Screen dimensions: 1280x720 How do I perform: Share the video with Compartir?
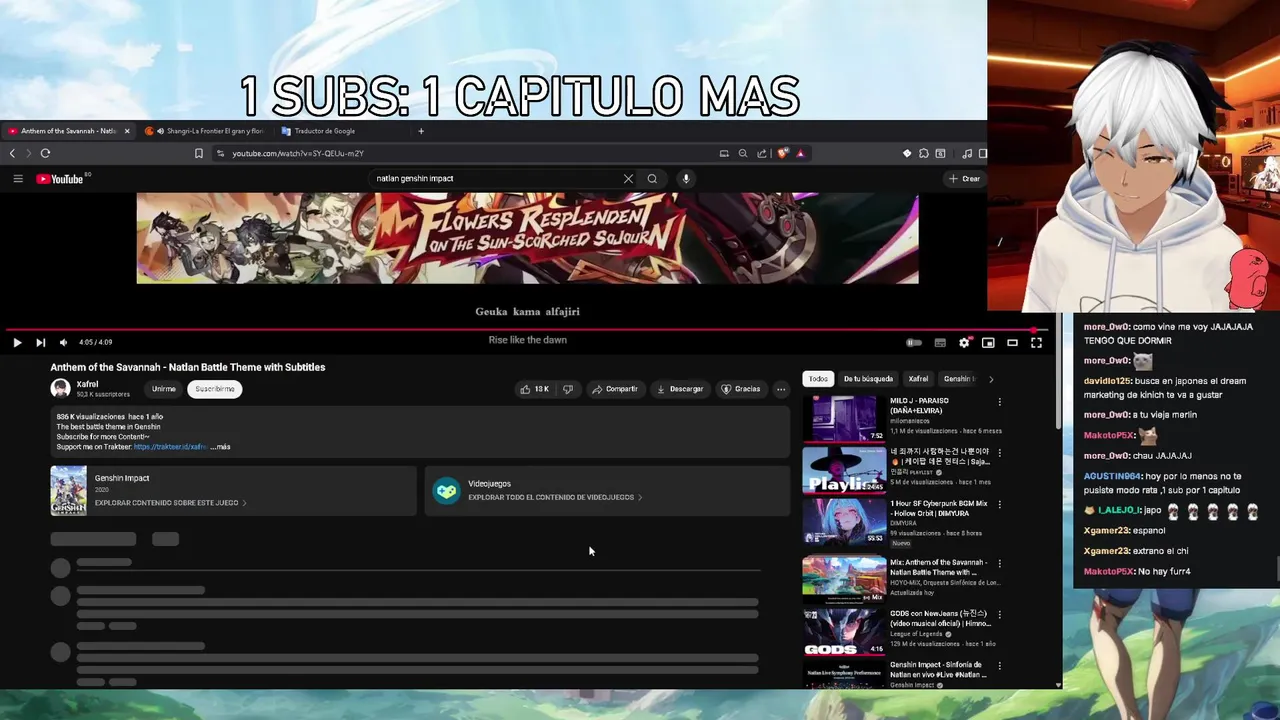[x=614, y=389]
